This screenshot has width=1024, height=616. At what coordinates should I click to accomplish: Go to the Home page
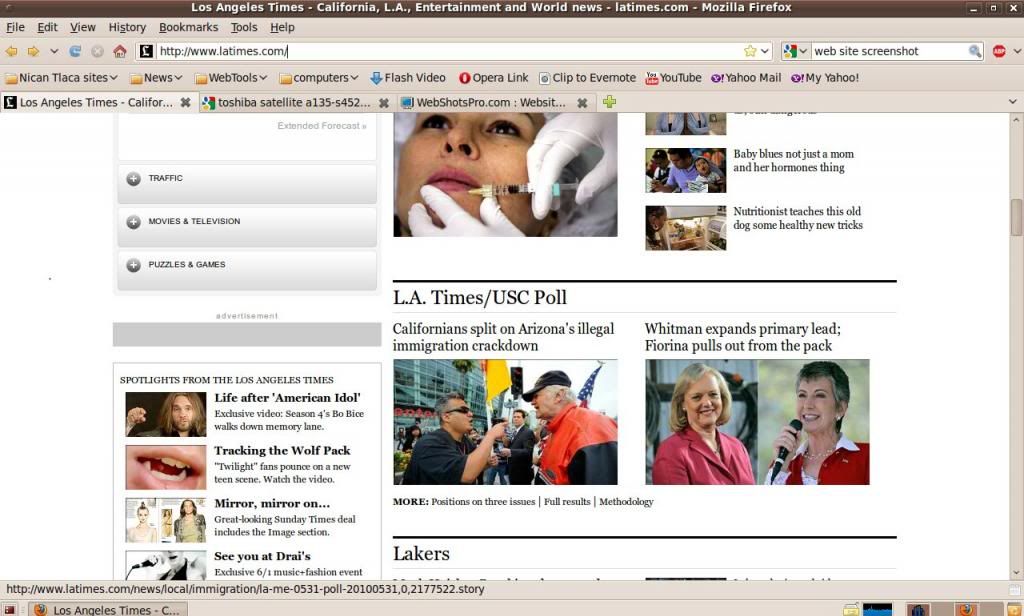[120, 51]
